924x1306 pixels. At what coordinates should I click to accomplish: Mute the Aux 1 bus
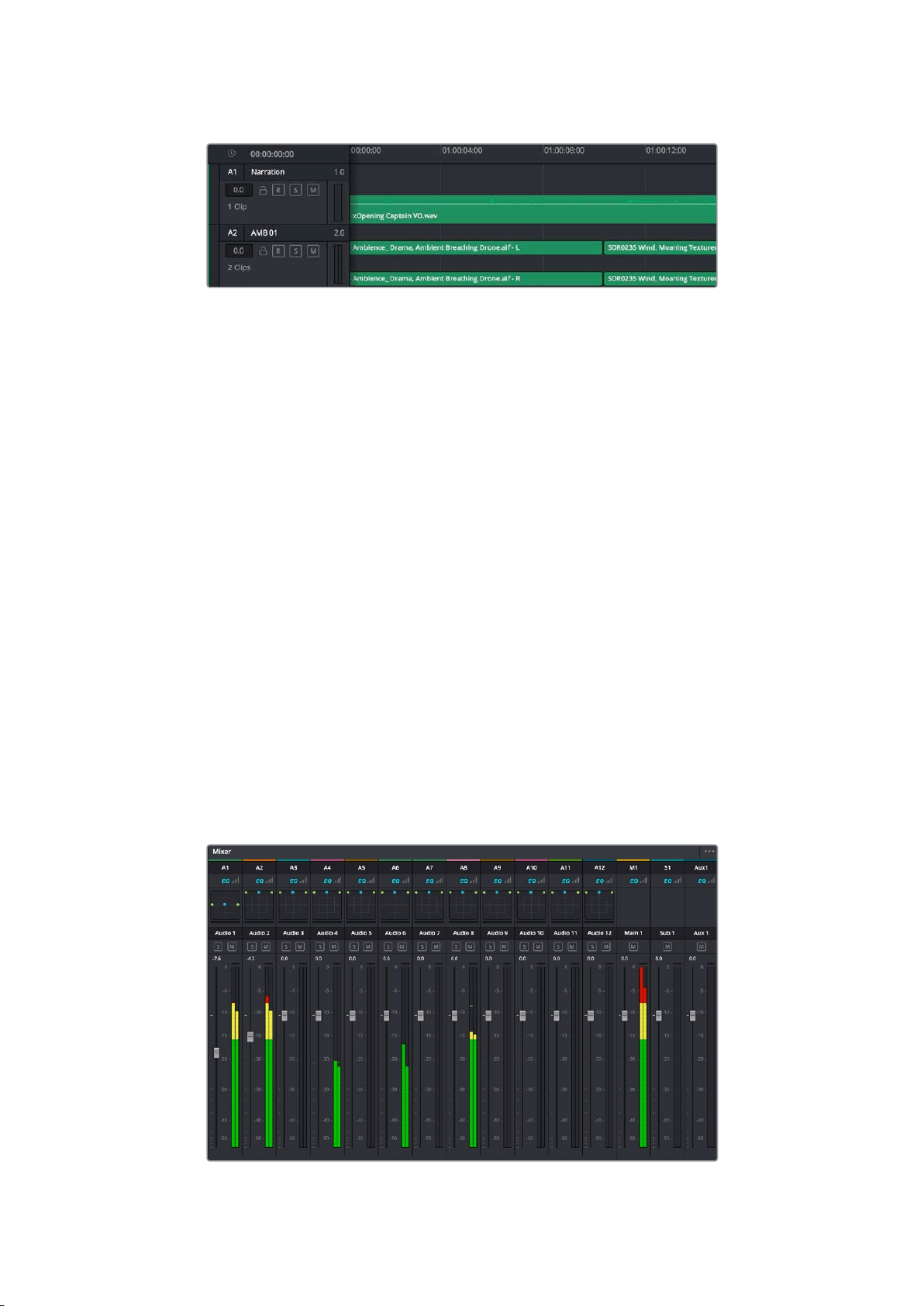tap(702, 946)
